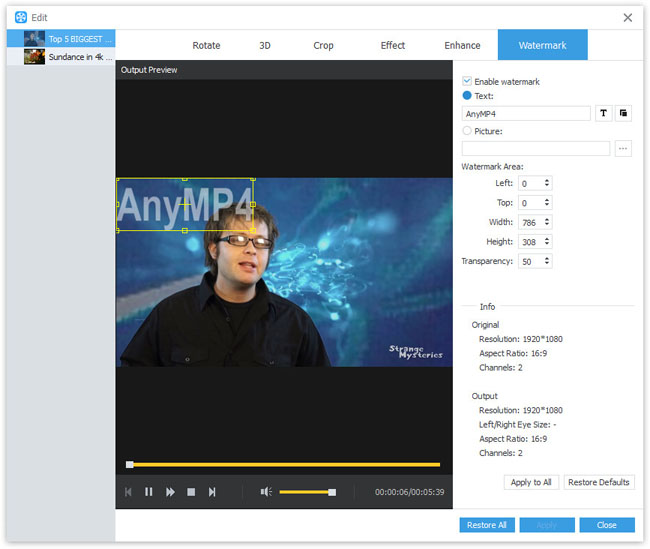Image resolution: width=650 pixels, height=549 pixels.
Task: Click the Restore Defaults button
Action: (599, 482)
